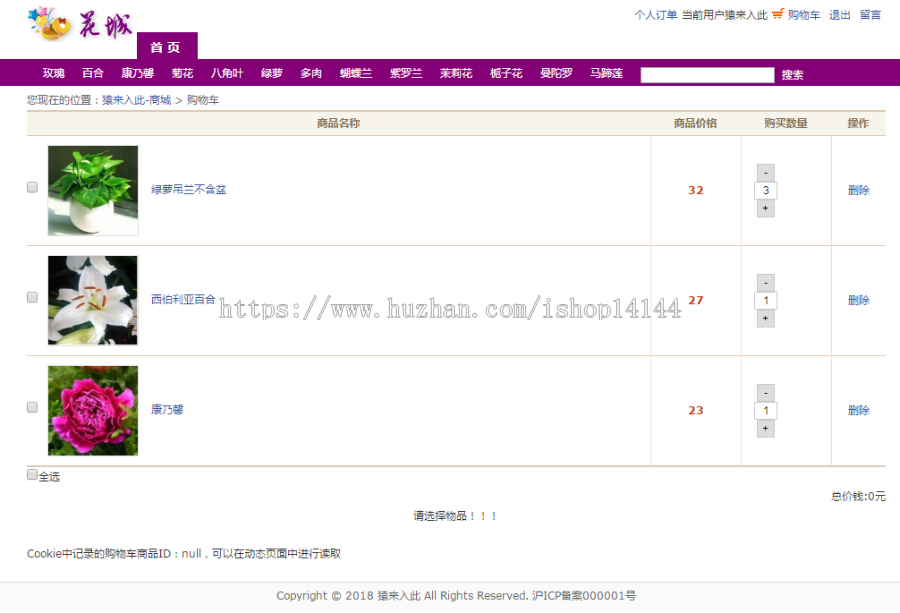Delete 西伯利亚百合 via its 删除 link
The width and height of the screenshot is (900, 613).
[859, 299]
